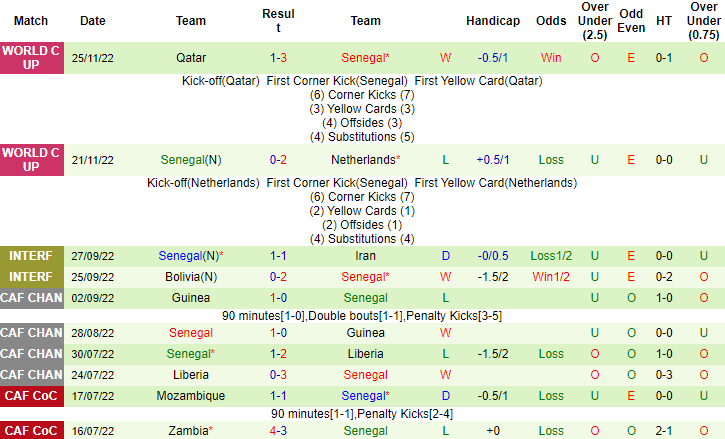Click the Date column header
The height and width of the screenshot is (439, 725).
pos(92,20)
